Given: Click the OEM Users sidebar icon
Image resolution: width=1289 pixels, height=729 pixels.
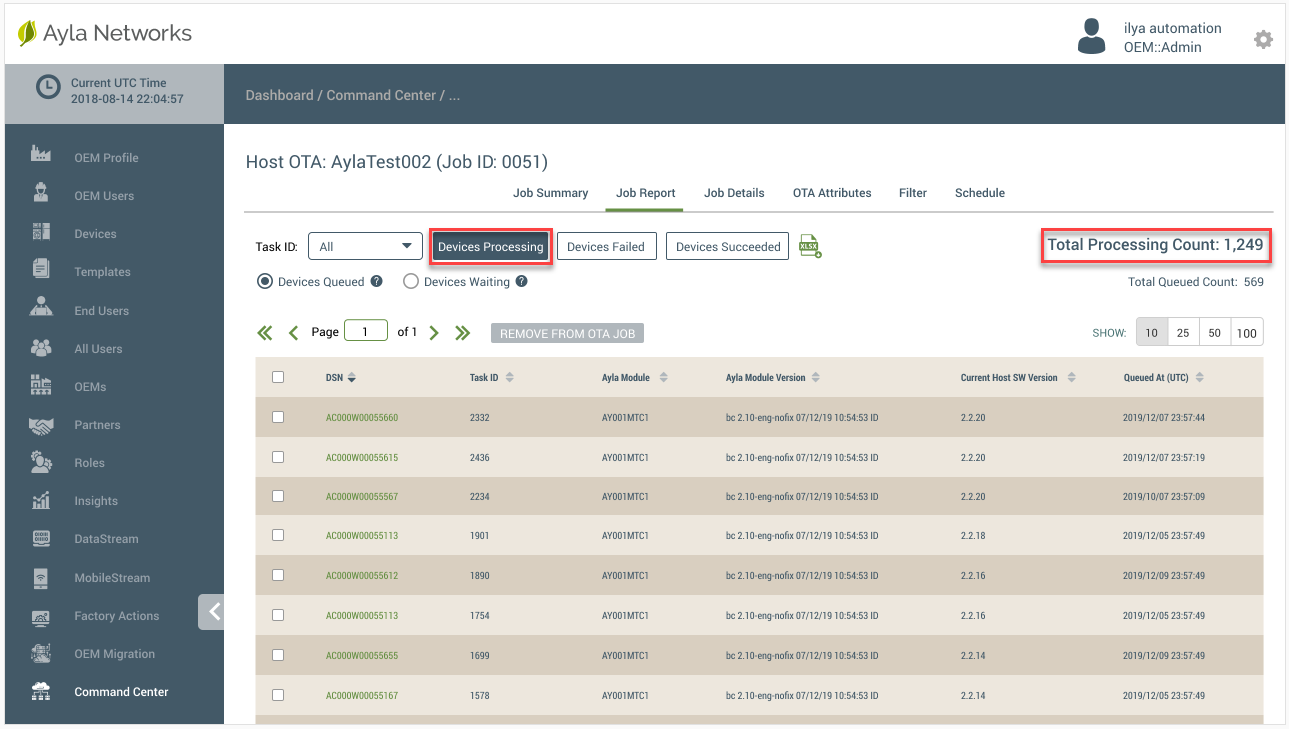Looking at the screenshot, I should click(41, 193).
